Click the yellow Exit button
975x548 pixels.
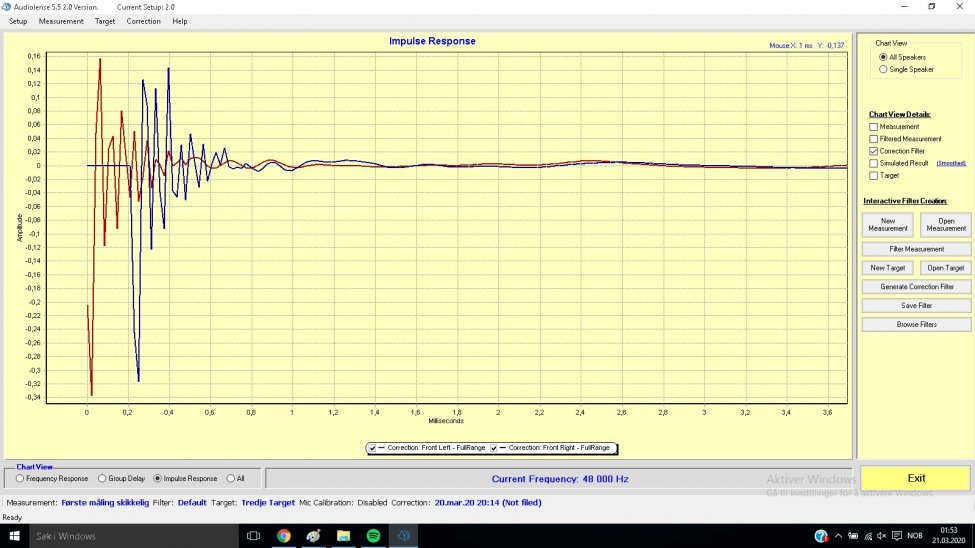(x=916, y=478)
